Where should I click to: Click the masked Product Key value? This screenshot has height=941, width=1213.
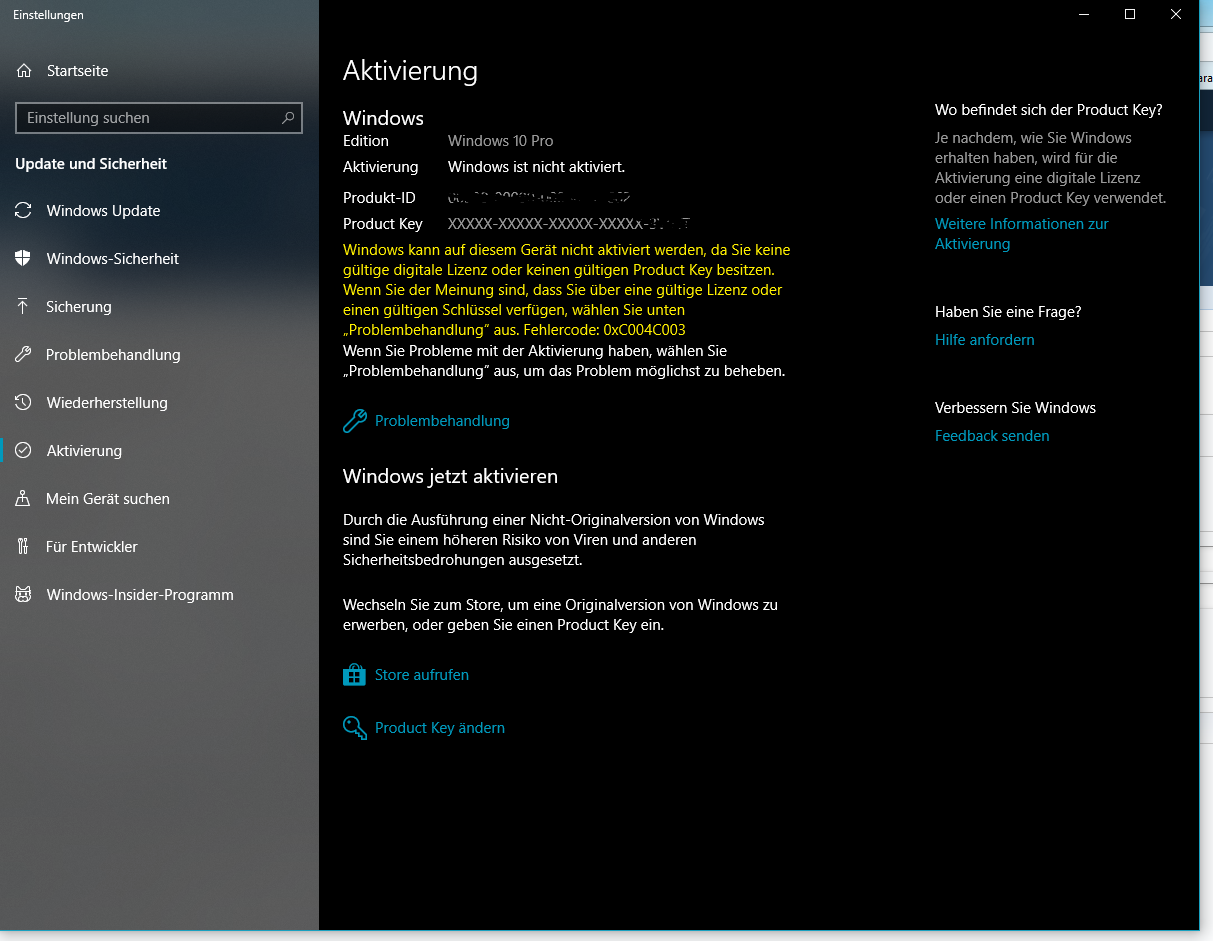[x=569, y=224]
